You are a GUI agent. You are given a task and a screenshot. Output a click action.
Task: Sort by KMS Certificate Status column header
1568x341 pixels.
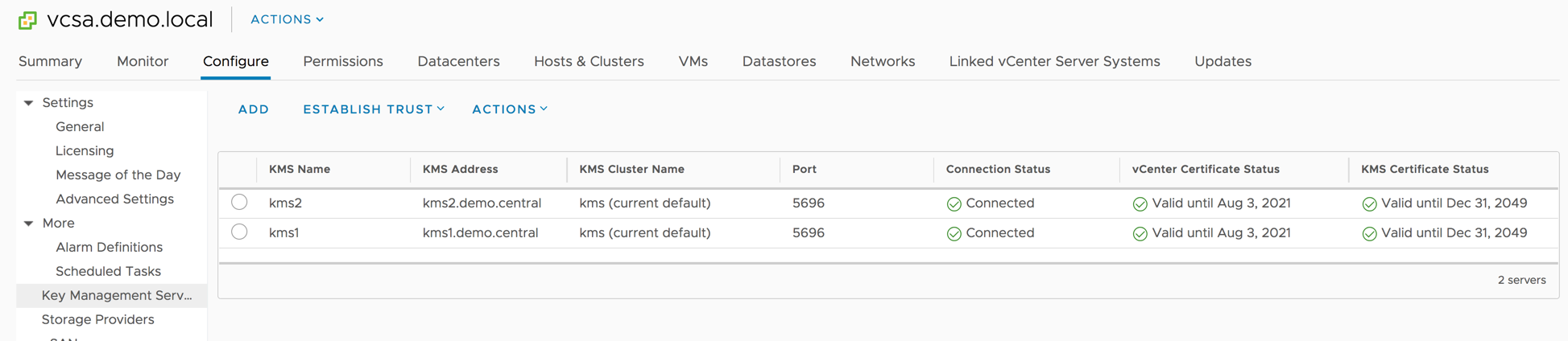(x=1425, y=170)
